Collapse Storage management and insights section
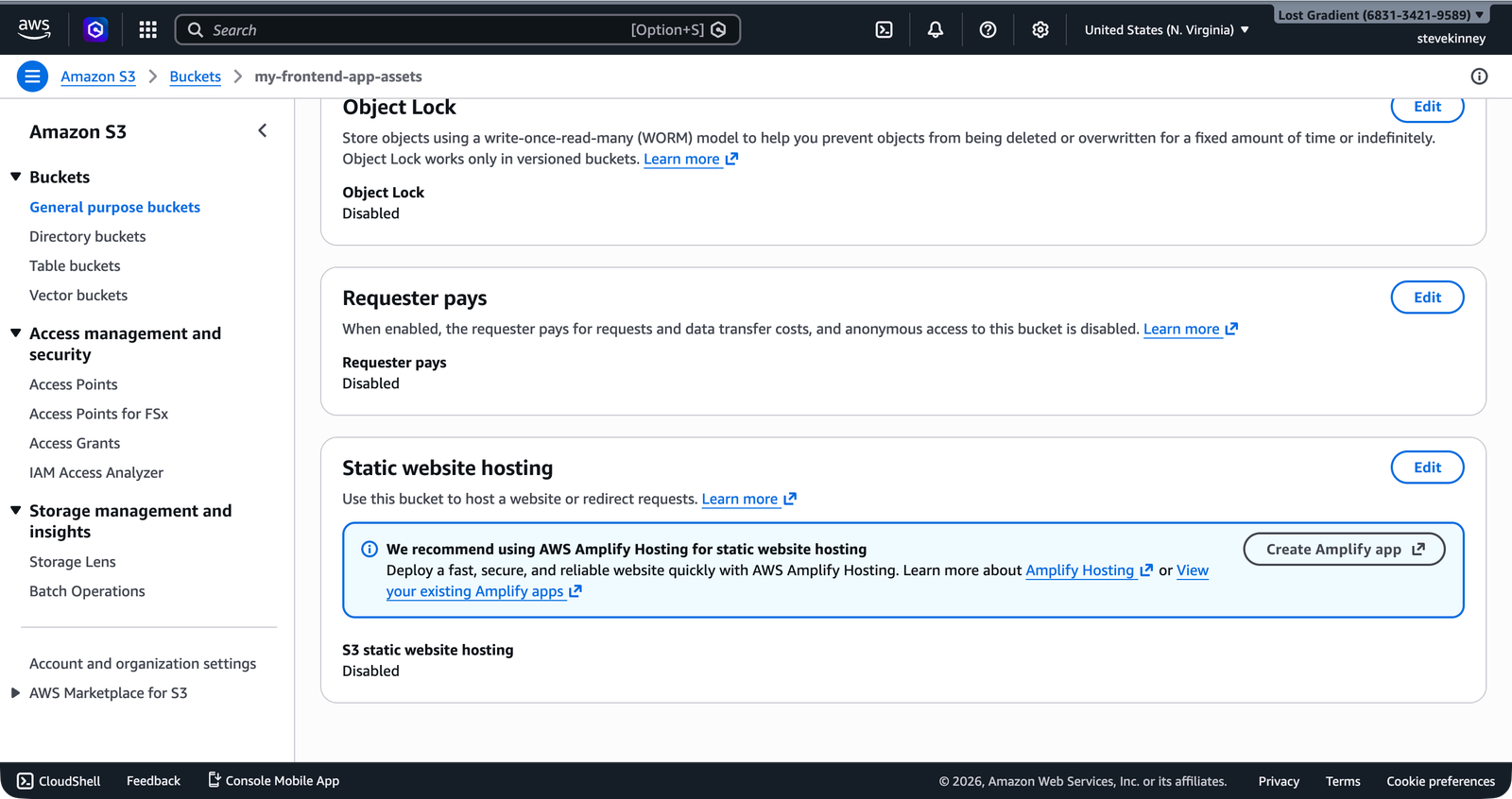The height and width of the screenshot is (799, 1512). 16,511
